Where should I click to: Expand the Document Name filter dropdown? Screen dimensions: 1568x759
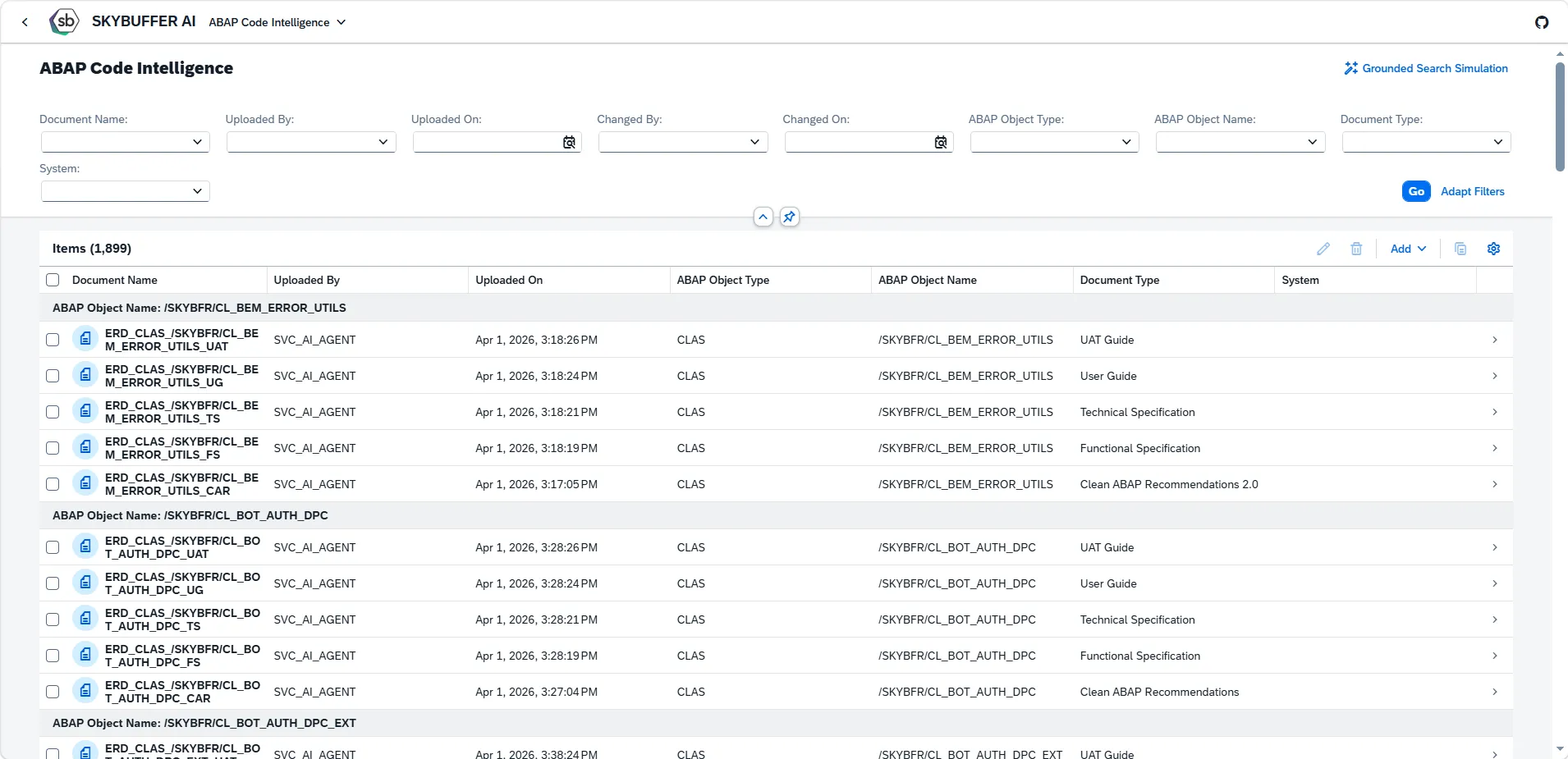click(197, 142)
